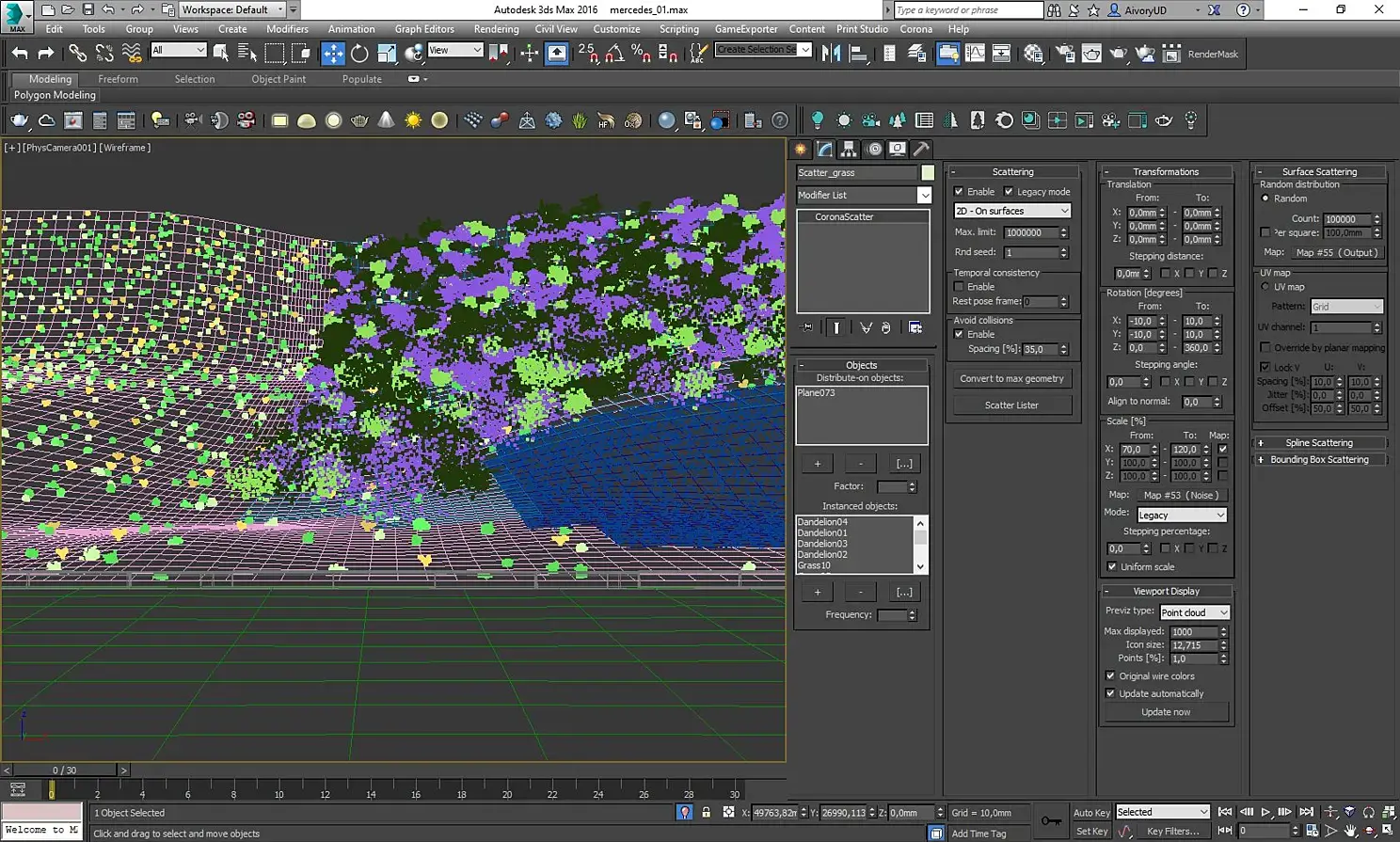Image resolution: width=1400 pixels, height=842 pixels.
Task: Click the Undo arrow icon
Action: pyautogui.click(x=20, y=54)
